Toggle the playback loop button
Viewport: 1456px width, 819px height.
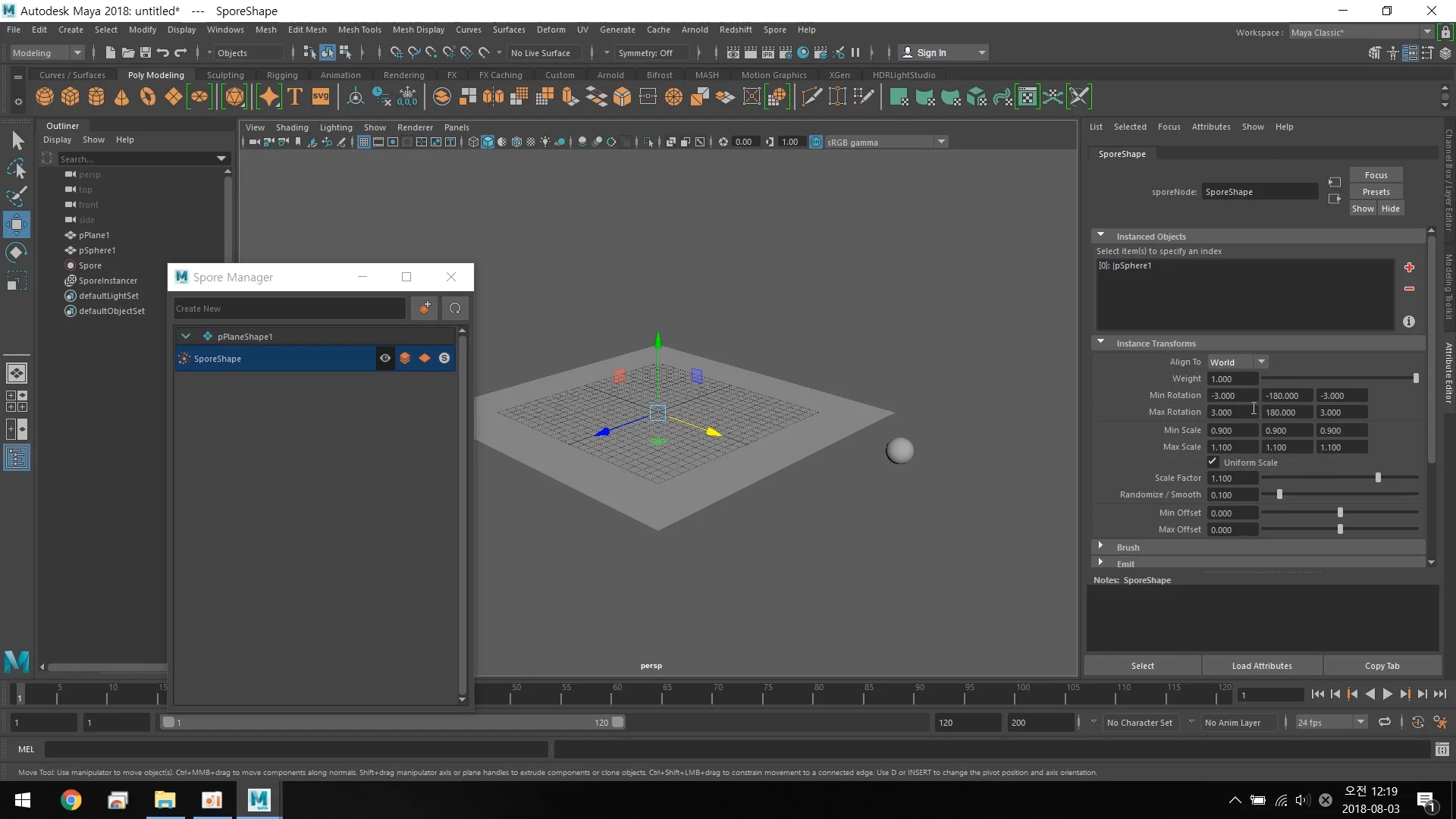click(x=1385, y=722)
